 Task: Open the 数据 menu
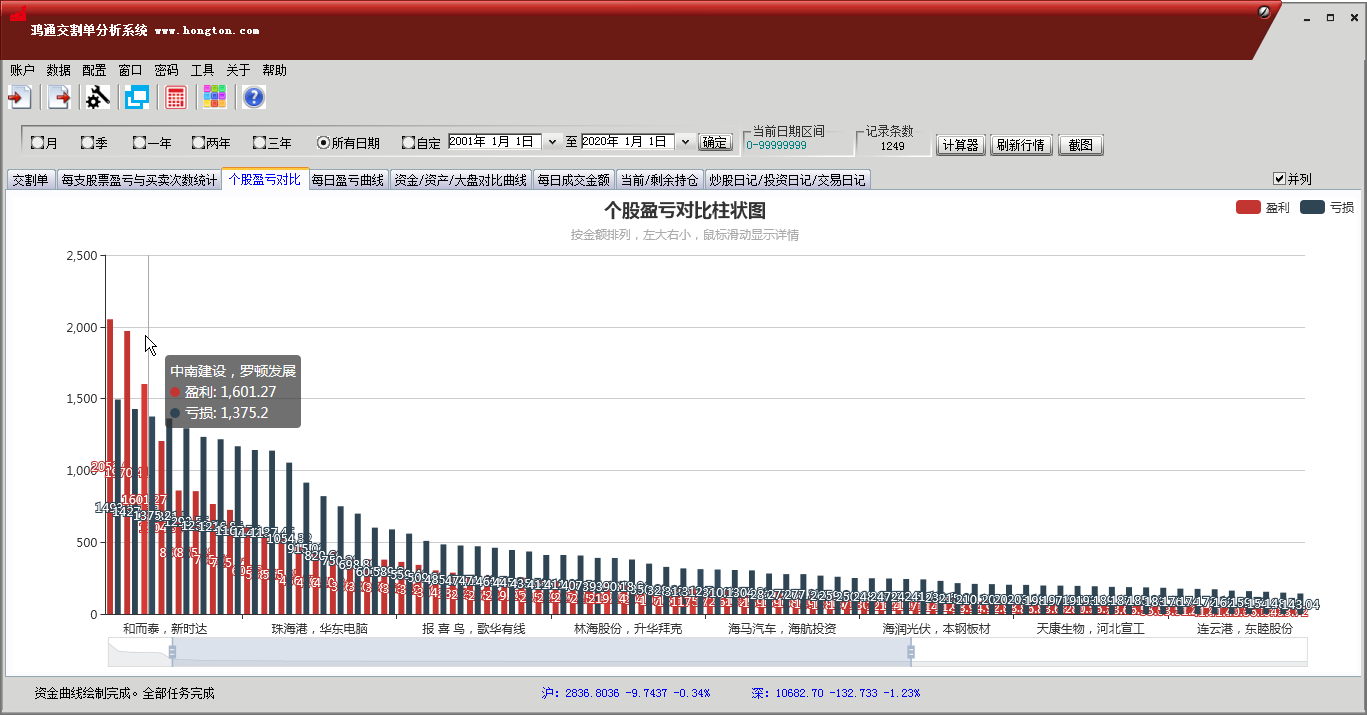58,70
